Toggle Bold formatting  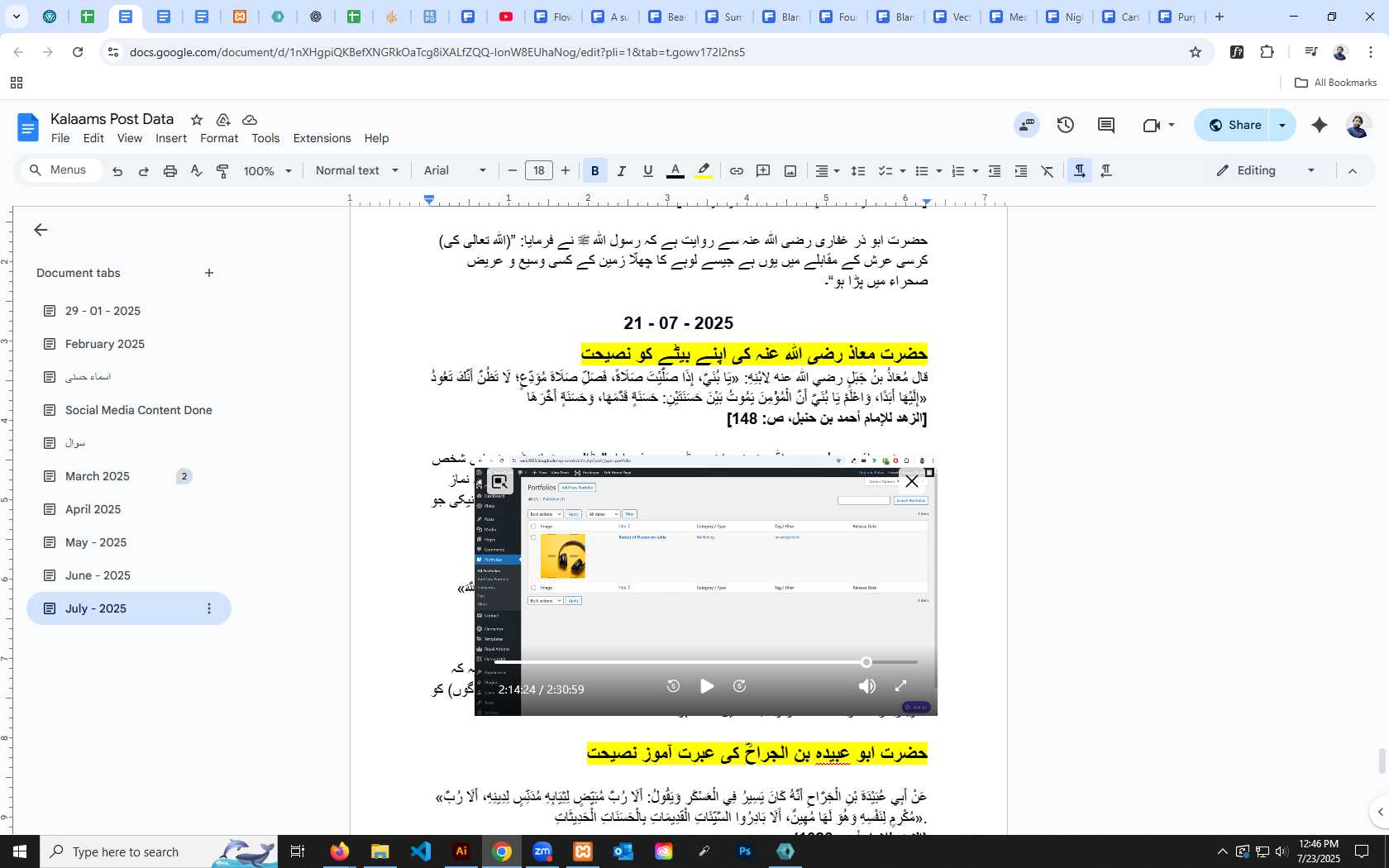594,171
